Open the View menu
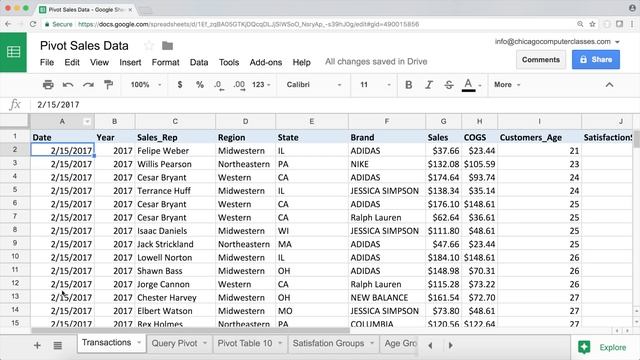 [99, 62]
